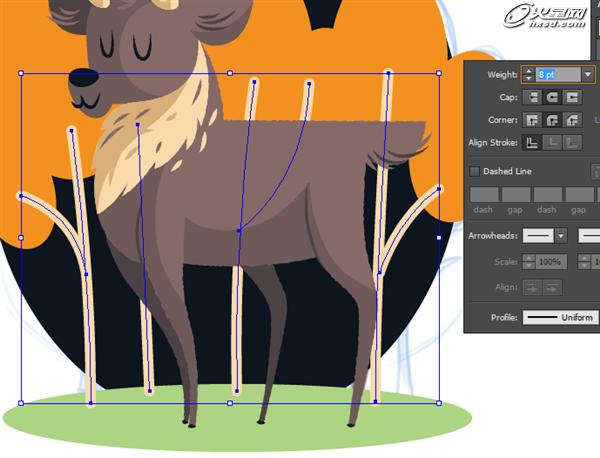Click the first dash input field
Image resolution: width=600 pixels, height=458 pixels.
pyautogui.click(x=484, y=195)
